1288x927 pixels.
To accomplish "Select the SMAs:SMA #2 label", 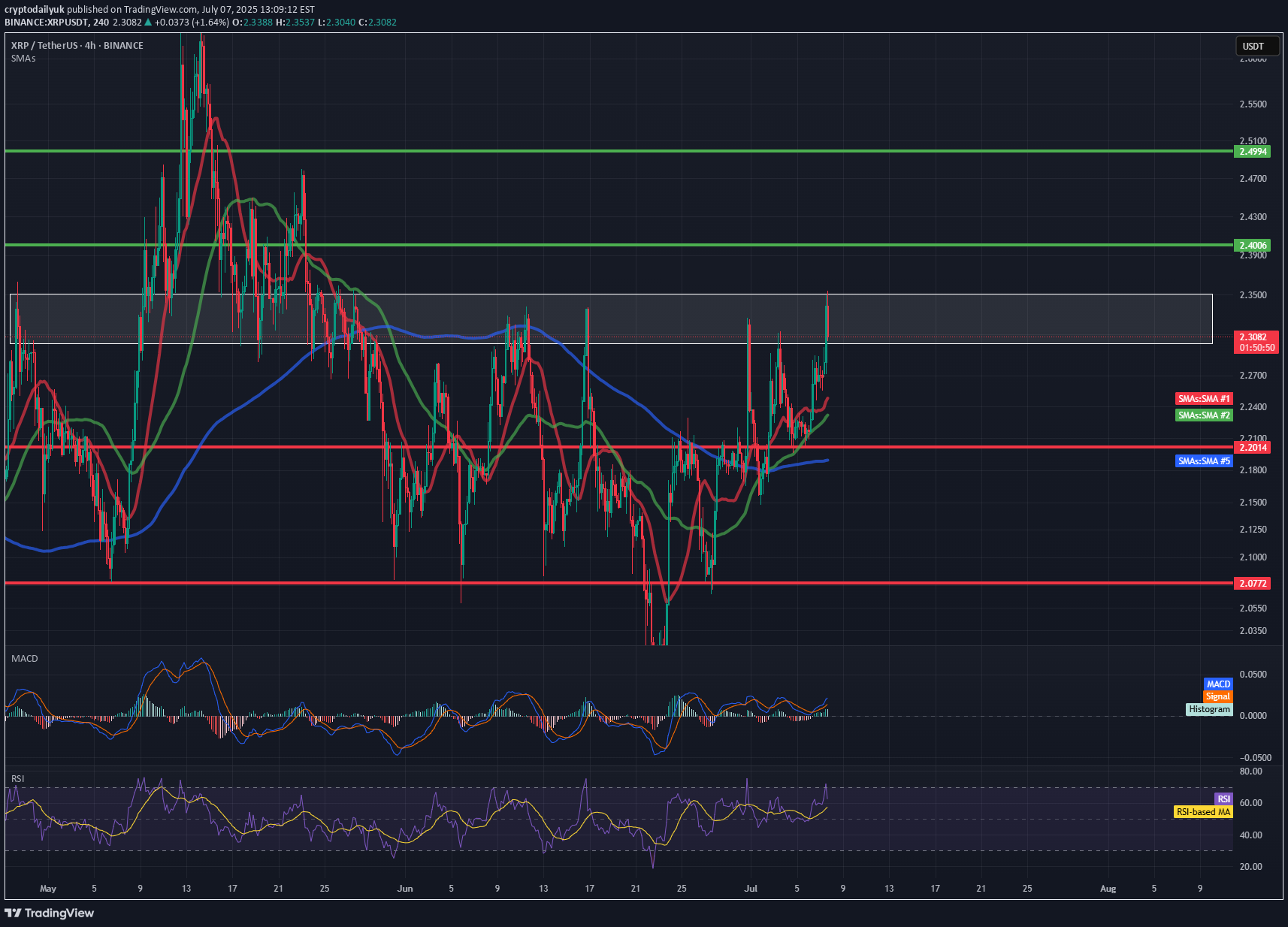I will 1204,415.
